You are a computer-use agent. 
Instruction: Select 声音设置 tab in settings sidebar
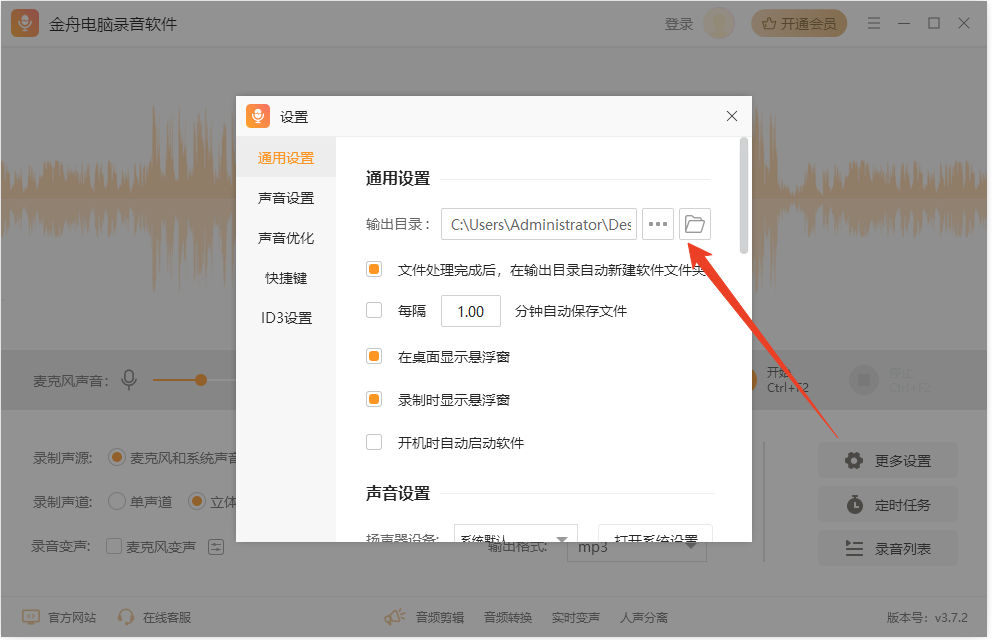[x=286, y=198]
